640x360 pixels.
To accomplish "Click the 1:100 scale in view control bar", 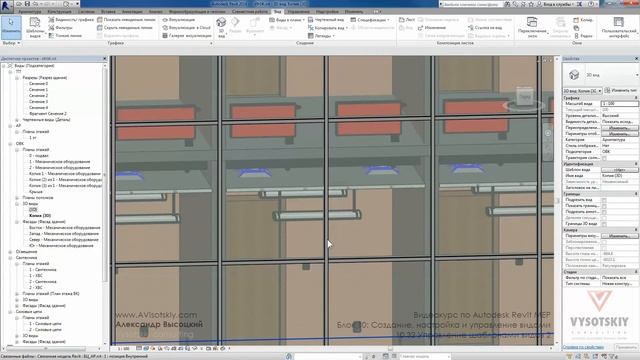I will click(x=123, y=349).
